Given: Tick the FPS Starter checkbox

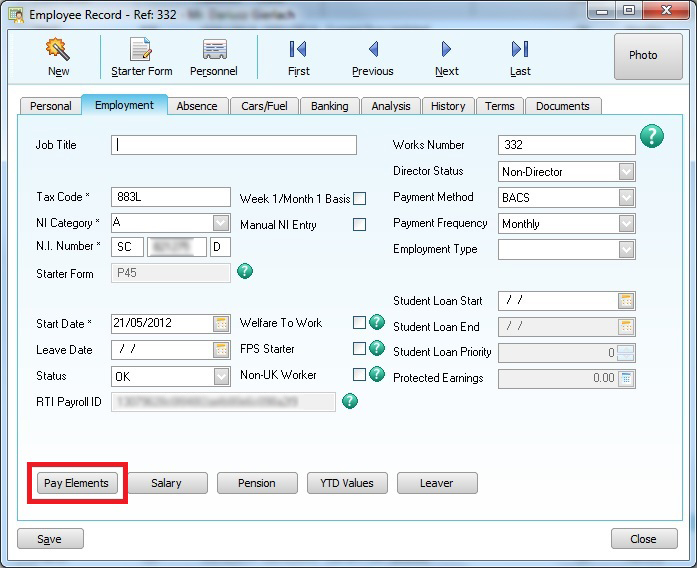Looking at the screenshot, I should tap(359, 348).
